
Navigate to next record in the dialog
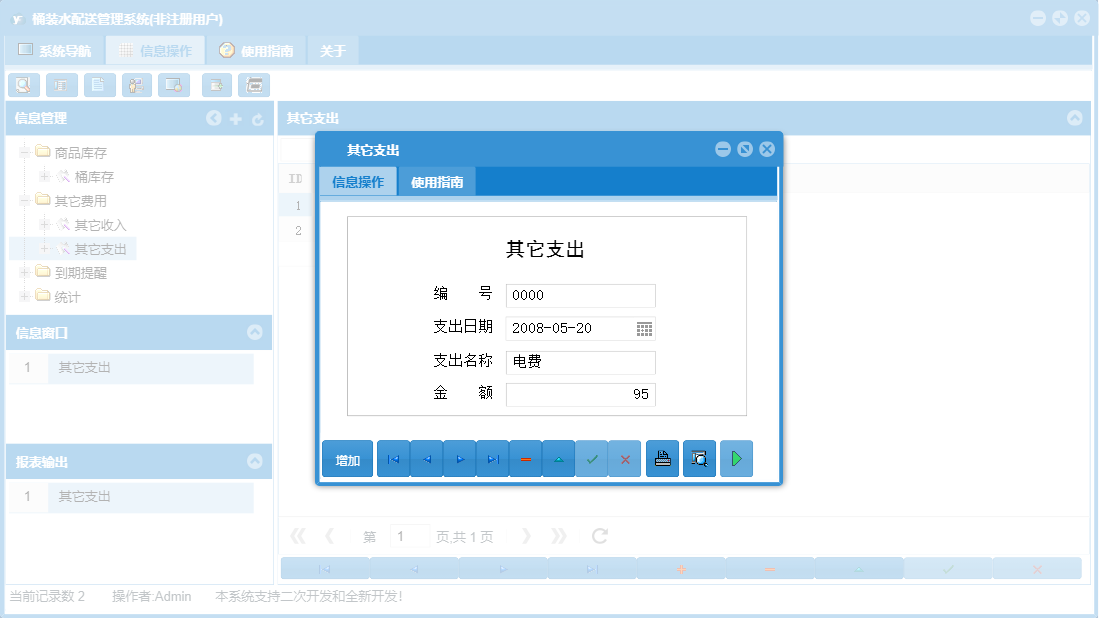pos(459,458)
